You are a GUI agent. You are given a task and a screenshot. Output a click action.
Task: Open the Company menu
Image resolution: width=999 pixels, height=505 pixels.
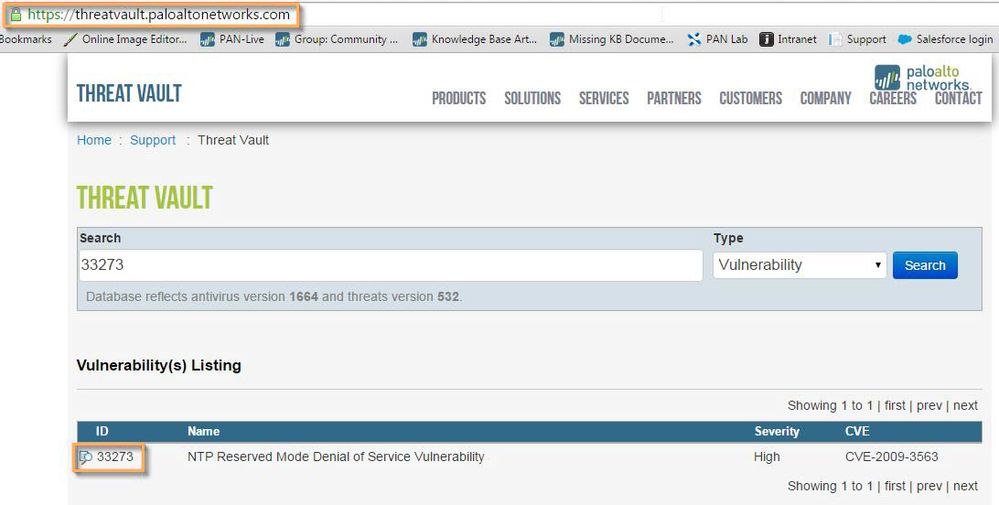[x=826, y=98]
